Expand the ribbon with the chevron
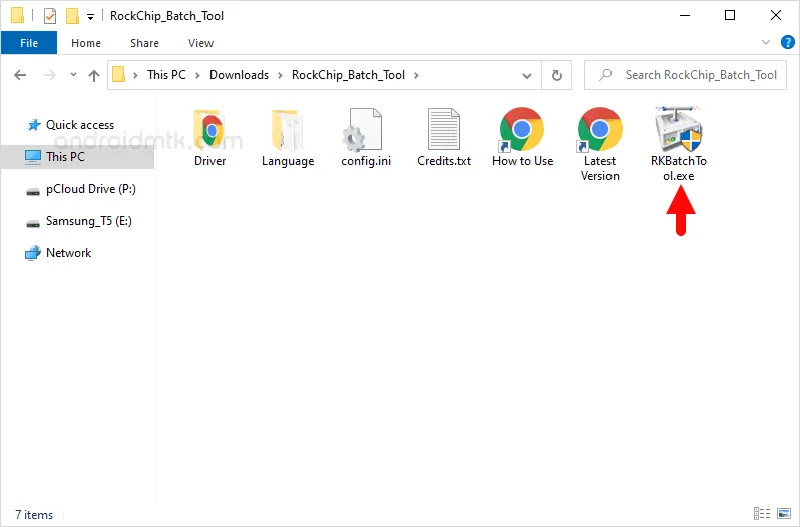The height and width of the screenshot is (527, 800). pyautogui.click(x=766, y=42)
